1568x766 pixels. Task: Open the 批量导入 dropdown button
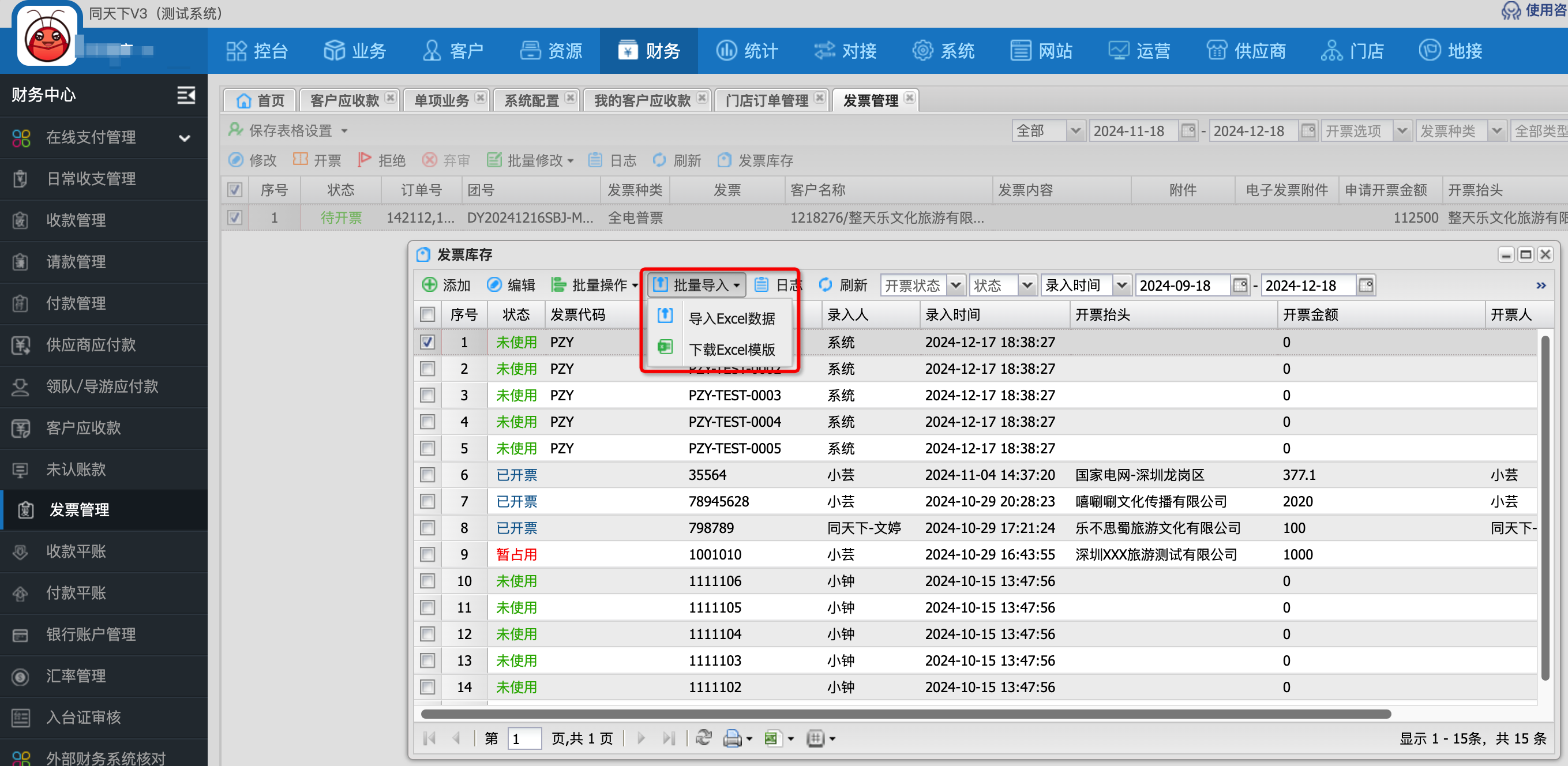(696, 285)
